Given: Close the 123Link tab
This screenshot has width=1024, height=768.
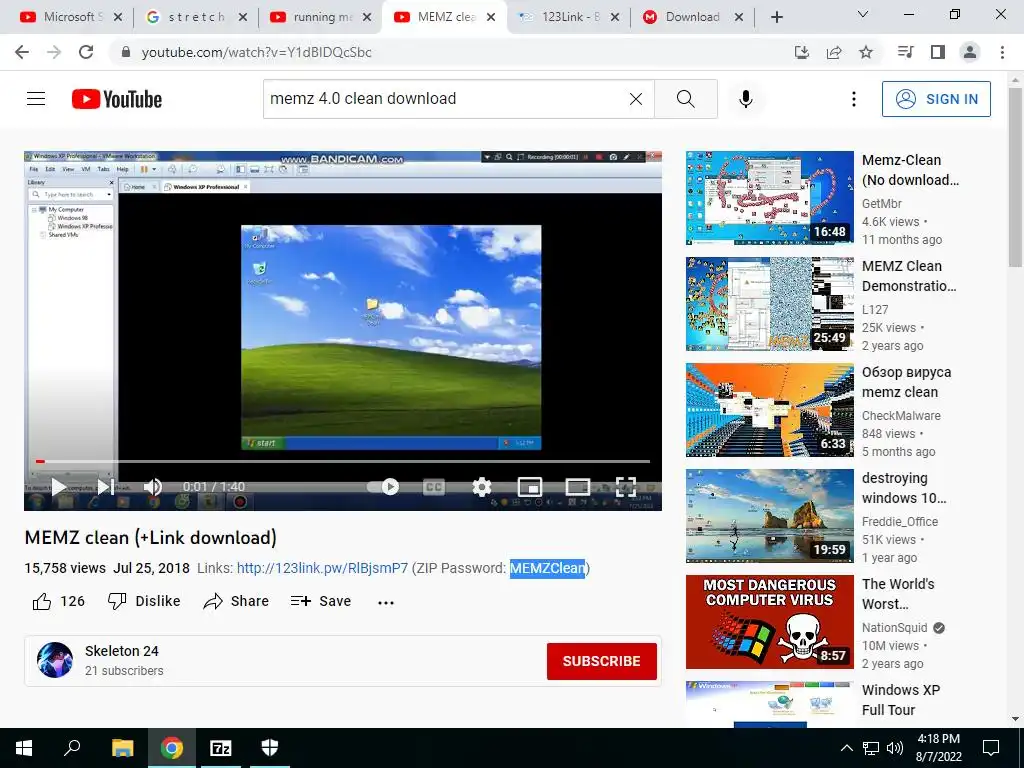Looking at the screenshot, I should [x=615, y=18].
